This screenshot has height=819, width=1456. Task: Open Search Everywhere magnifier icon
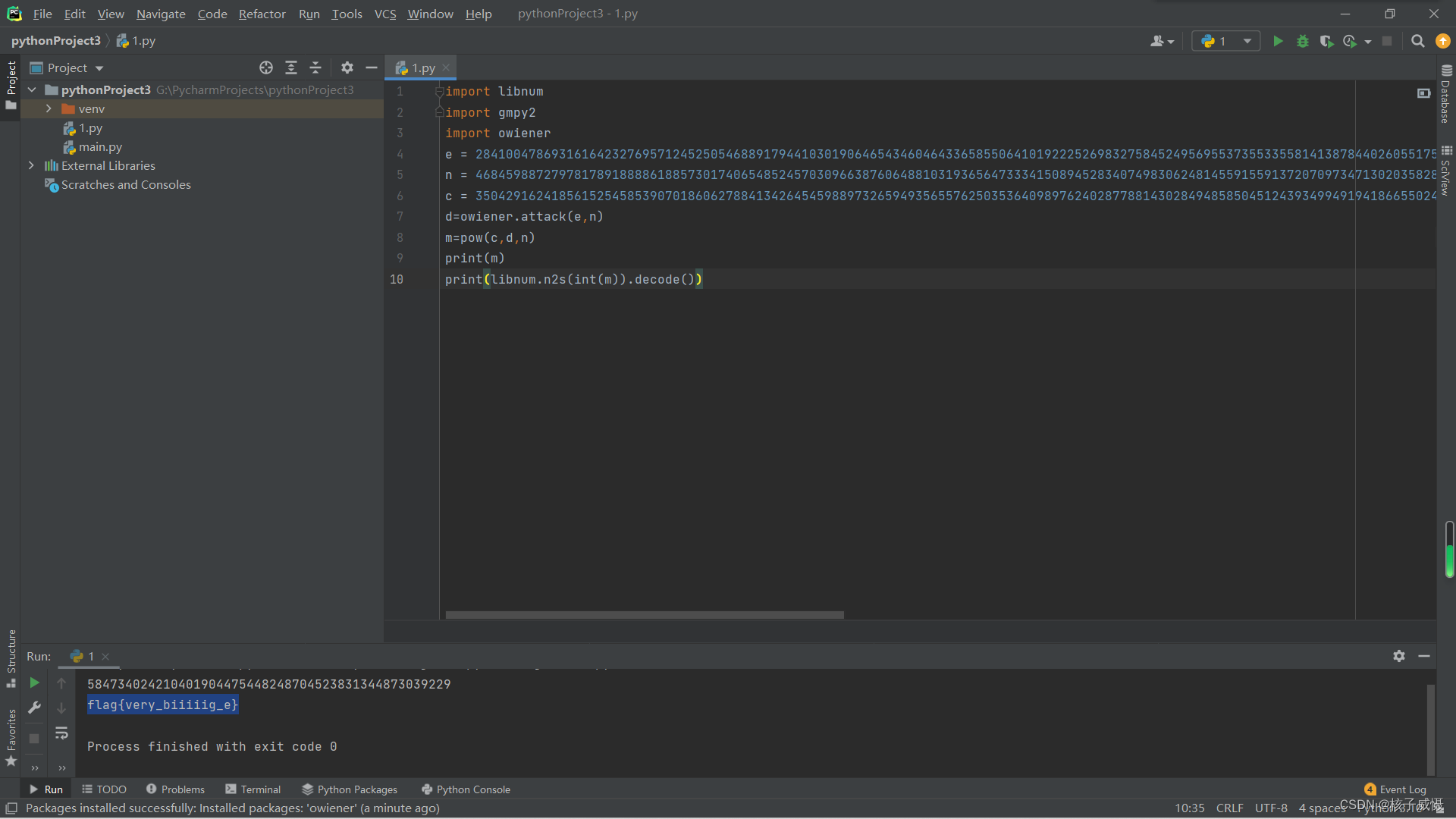click(1417, 41)
